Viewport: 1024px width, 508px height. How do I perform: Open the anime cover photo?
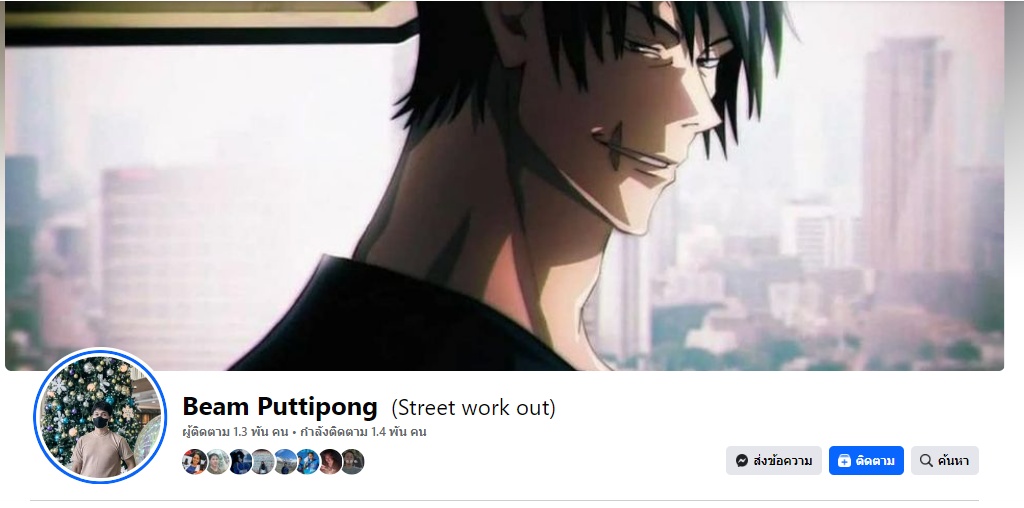pyautogui.click(x=504, y=185)
